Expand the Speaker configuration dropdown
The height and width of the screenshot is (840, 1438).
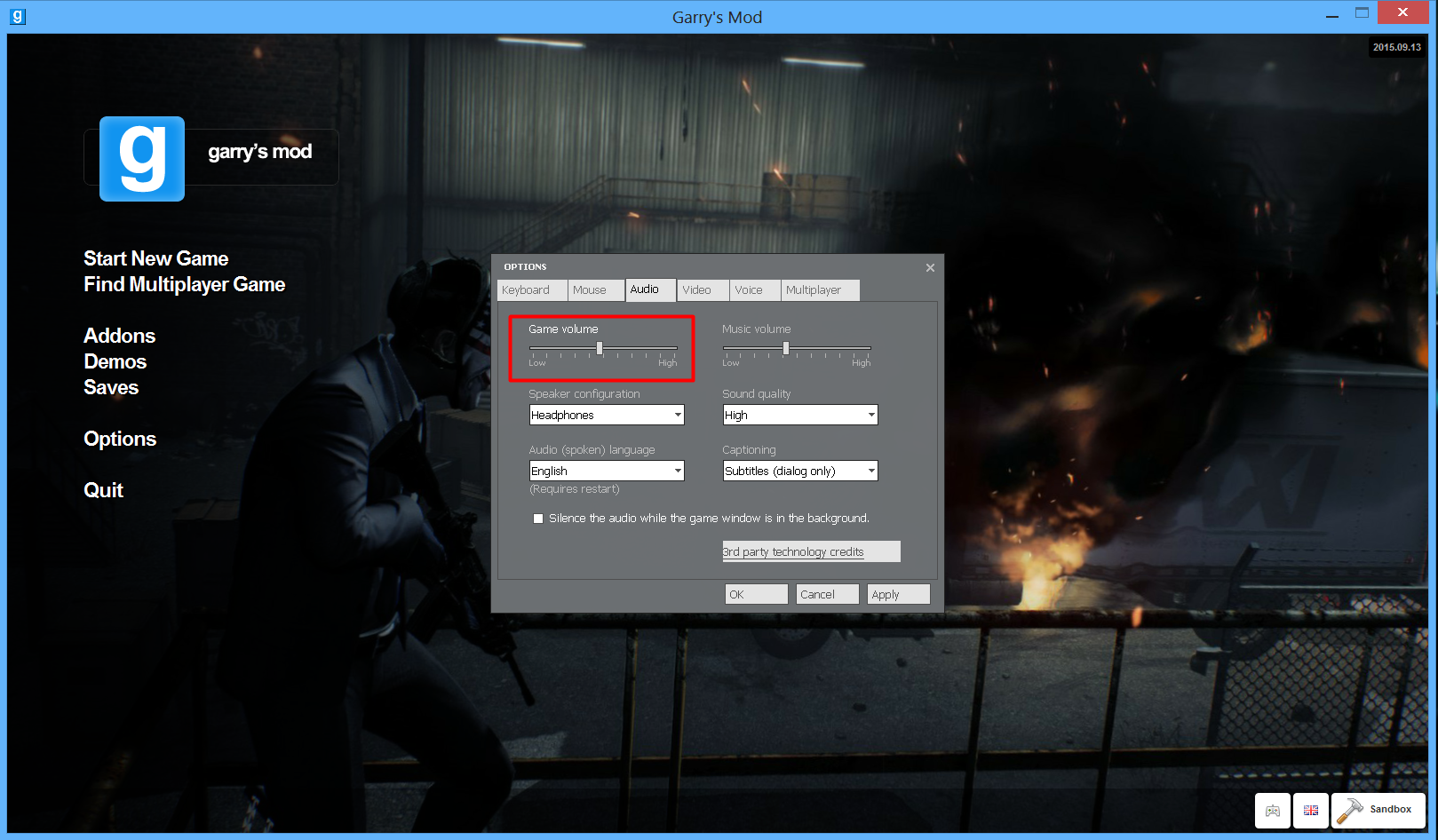click(607, 415)
